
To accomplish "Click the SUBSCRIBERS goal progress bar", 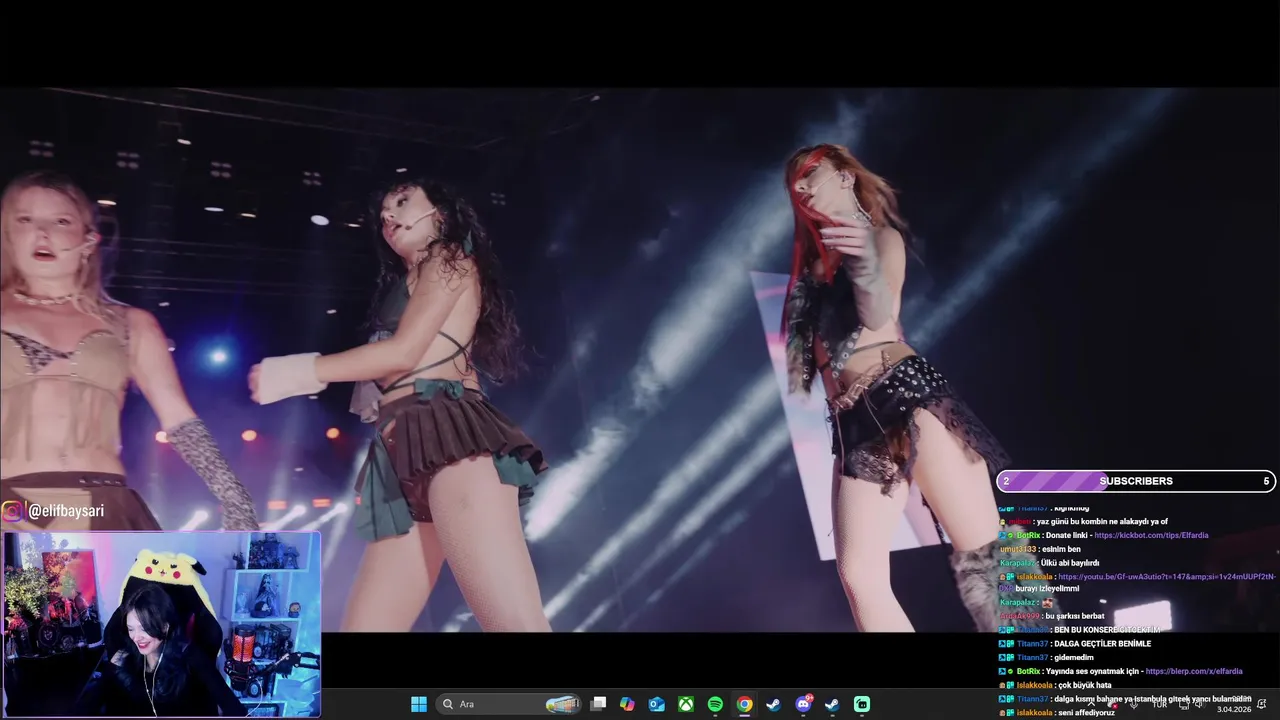I will [1136, 481].
